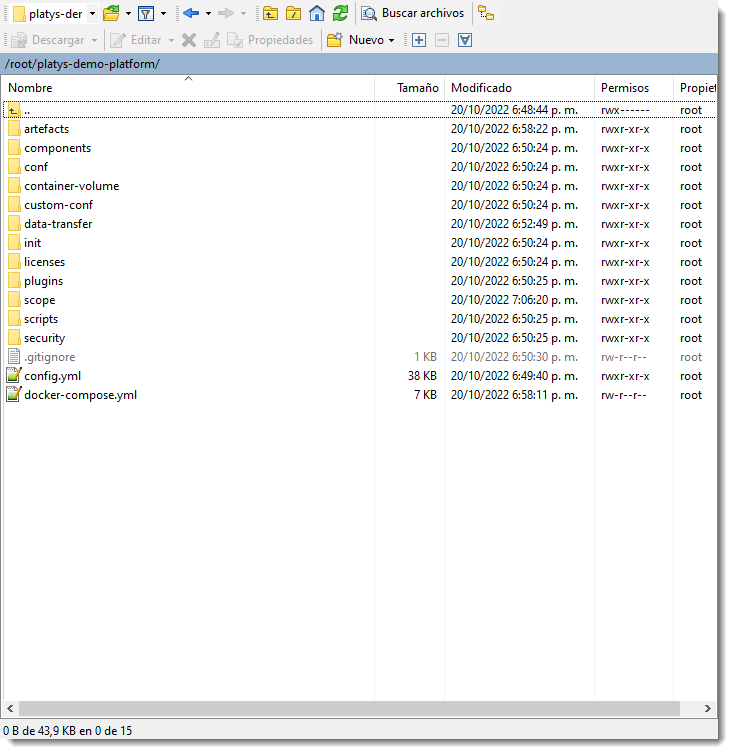The width and height of the screenshot is (733, 754).
Task: Expand the platys-der directory dropdown
Action: point(92,13)
